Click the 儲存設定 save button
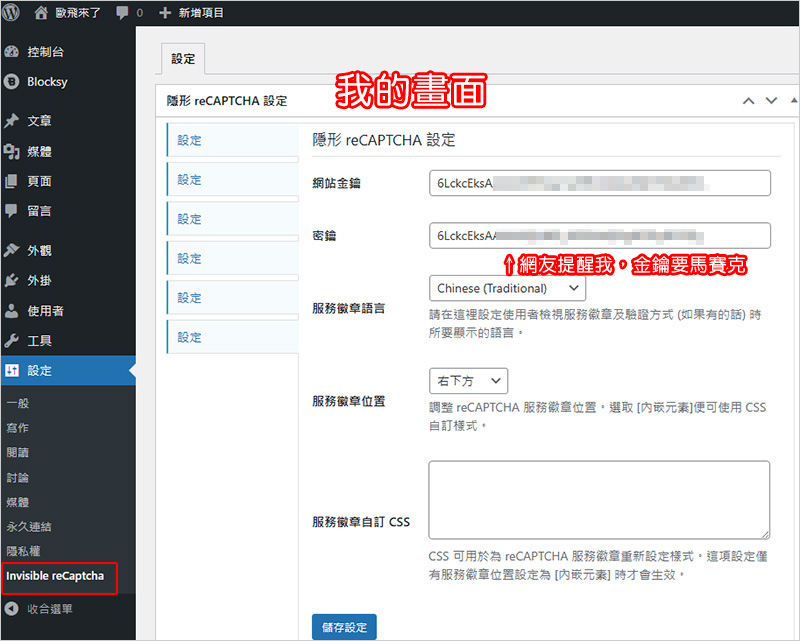This screenshot has height=641, width=800. point(344,627)
